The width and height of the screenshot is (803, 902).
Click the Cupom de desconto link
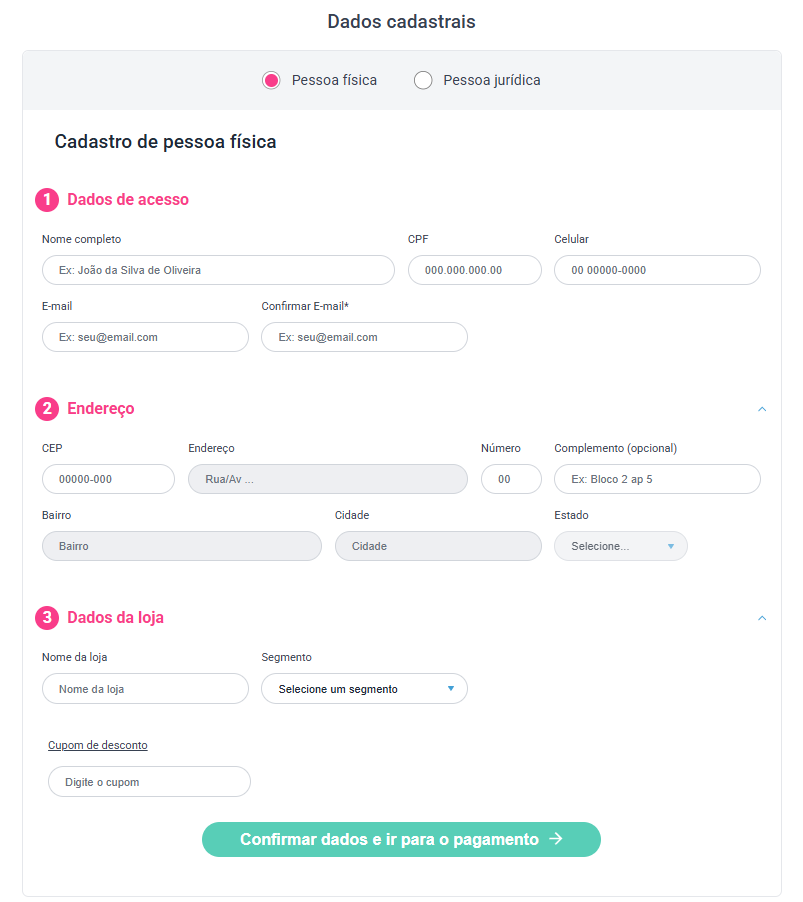pyautogui.click(x=98, y=745)
